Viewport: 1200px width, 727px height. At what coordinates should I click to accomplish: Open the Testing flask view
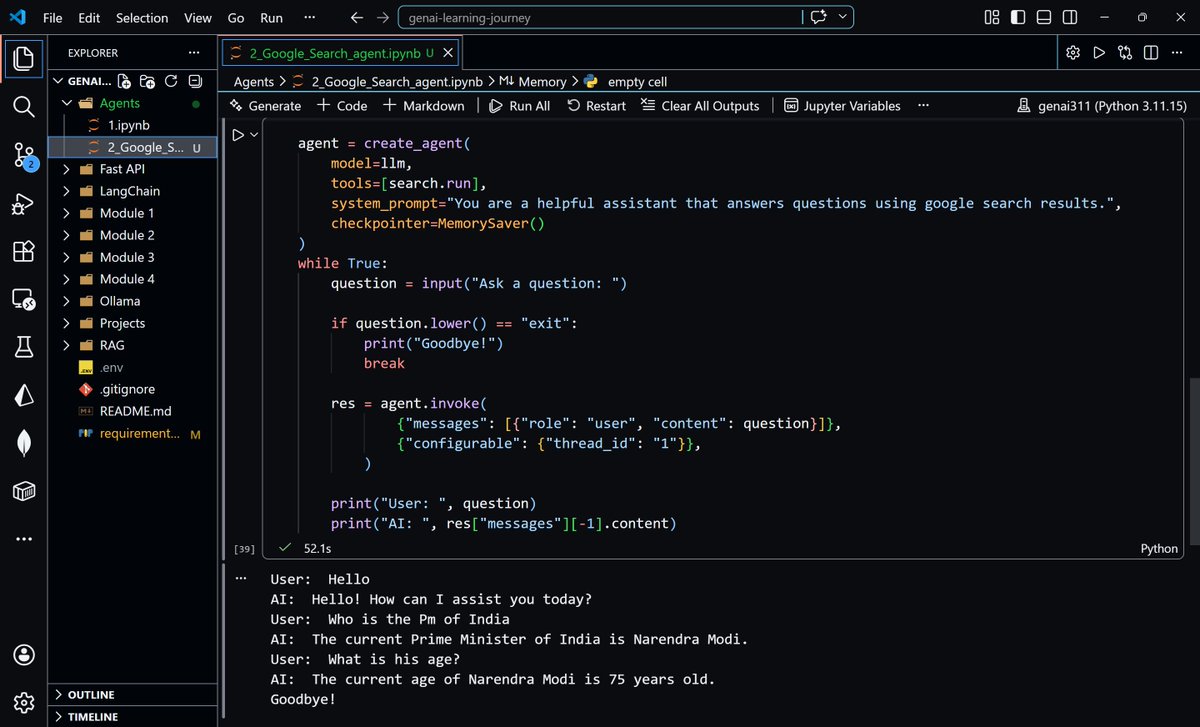click(24, 347)
